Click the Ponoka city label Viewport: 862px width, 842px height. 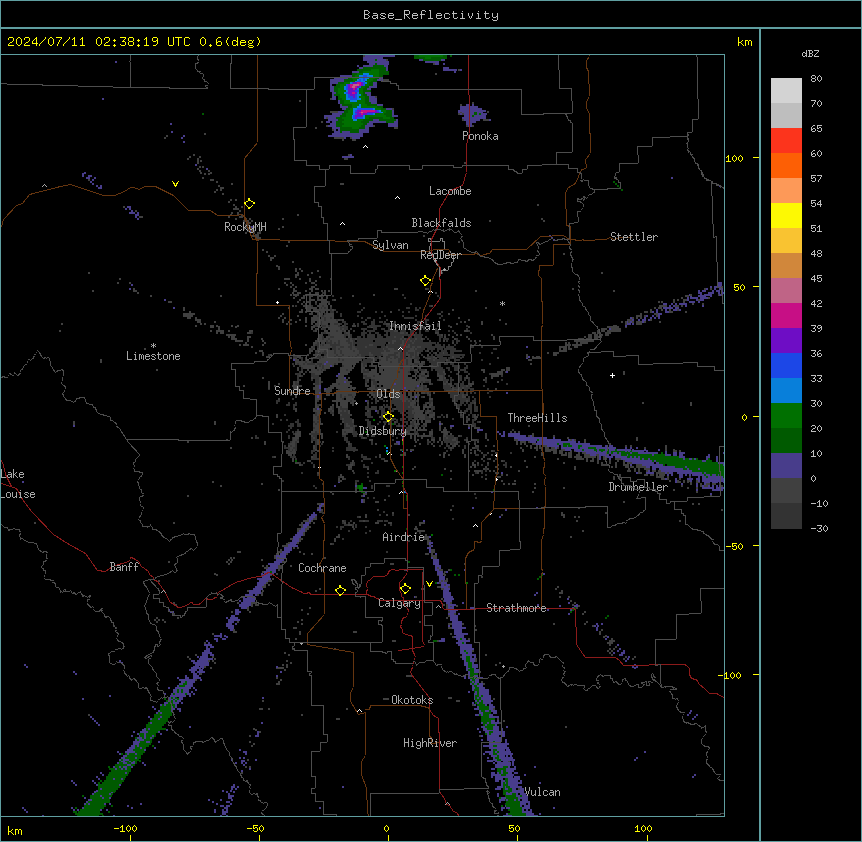(x=480, y=136)
